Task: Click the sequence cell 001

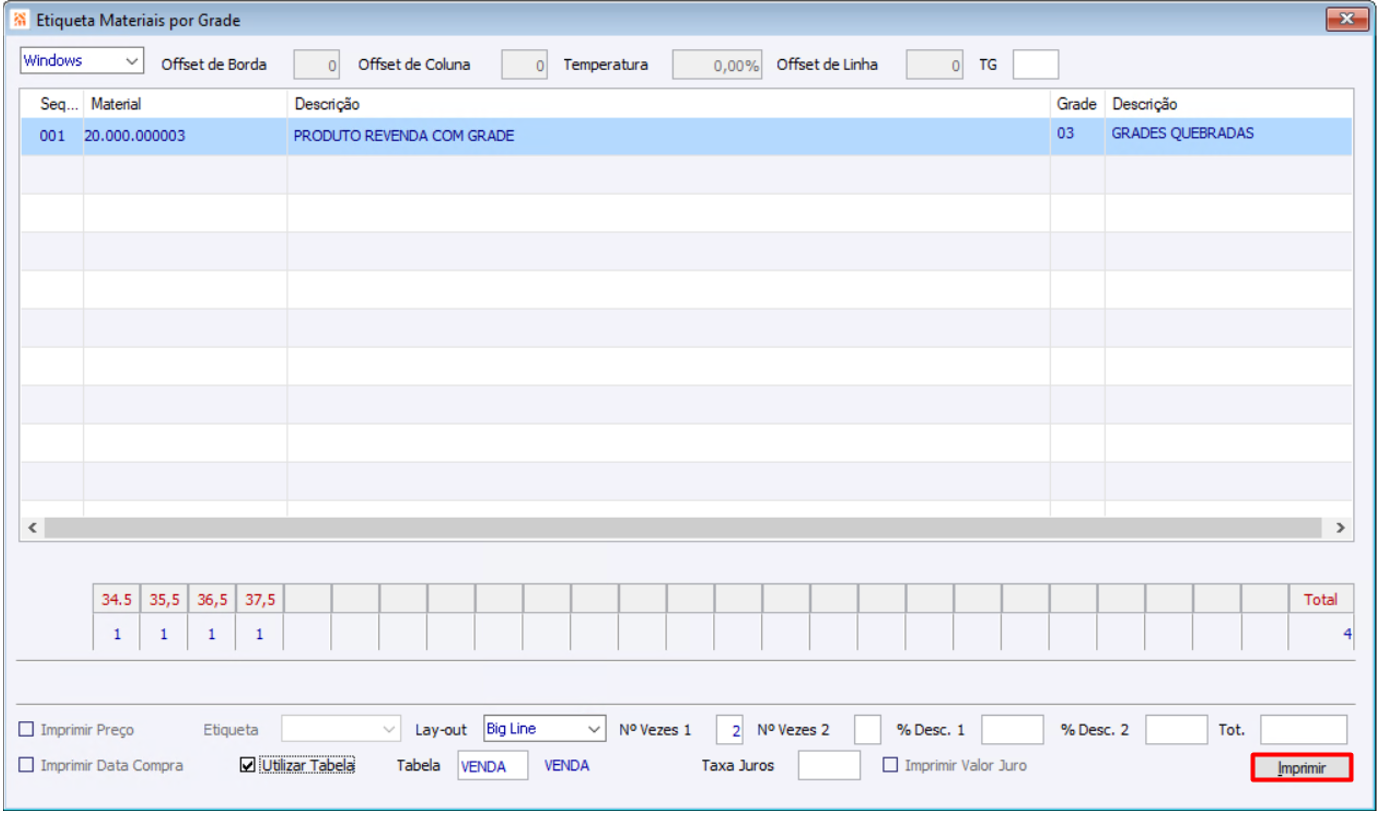Action: click(x=52, y=136)
